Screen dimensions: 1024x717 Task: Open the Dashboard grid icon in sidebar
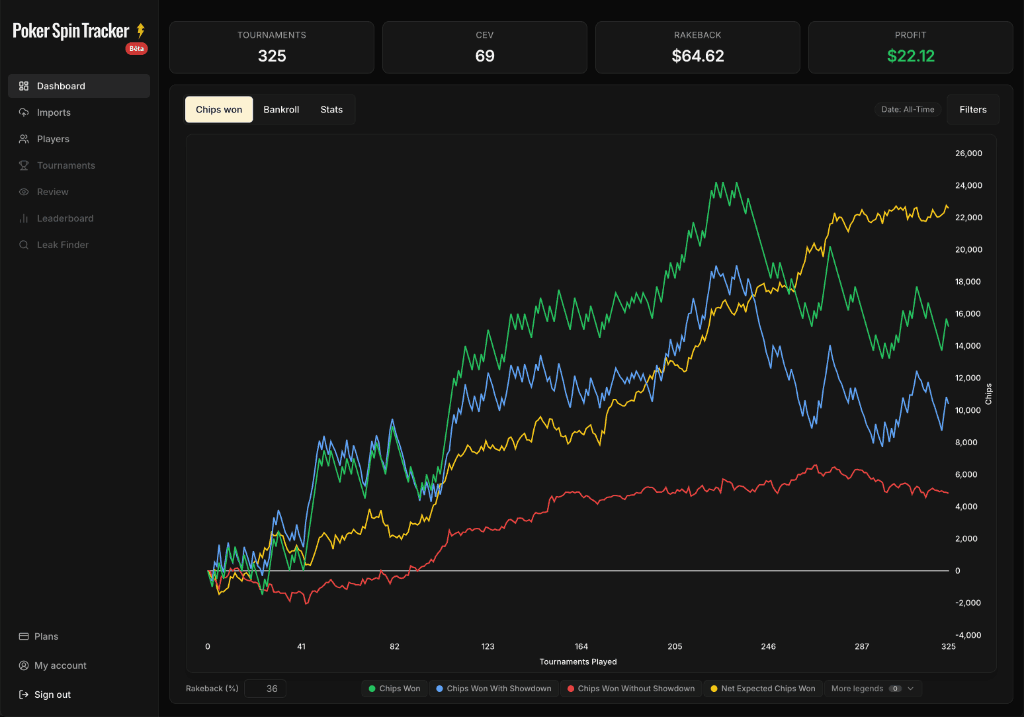pos(24,86)
